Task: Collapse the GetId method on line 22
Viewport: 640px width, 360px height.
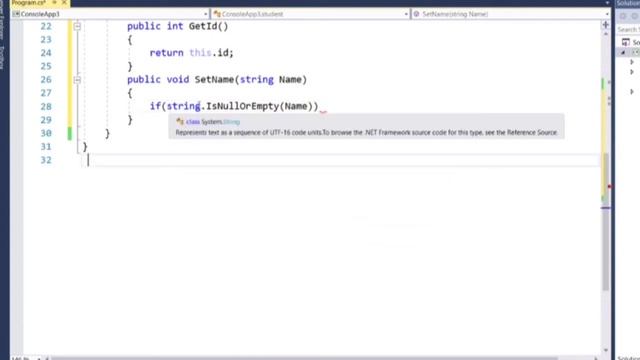Action: [77, 27]
